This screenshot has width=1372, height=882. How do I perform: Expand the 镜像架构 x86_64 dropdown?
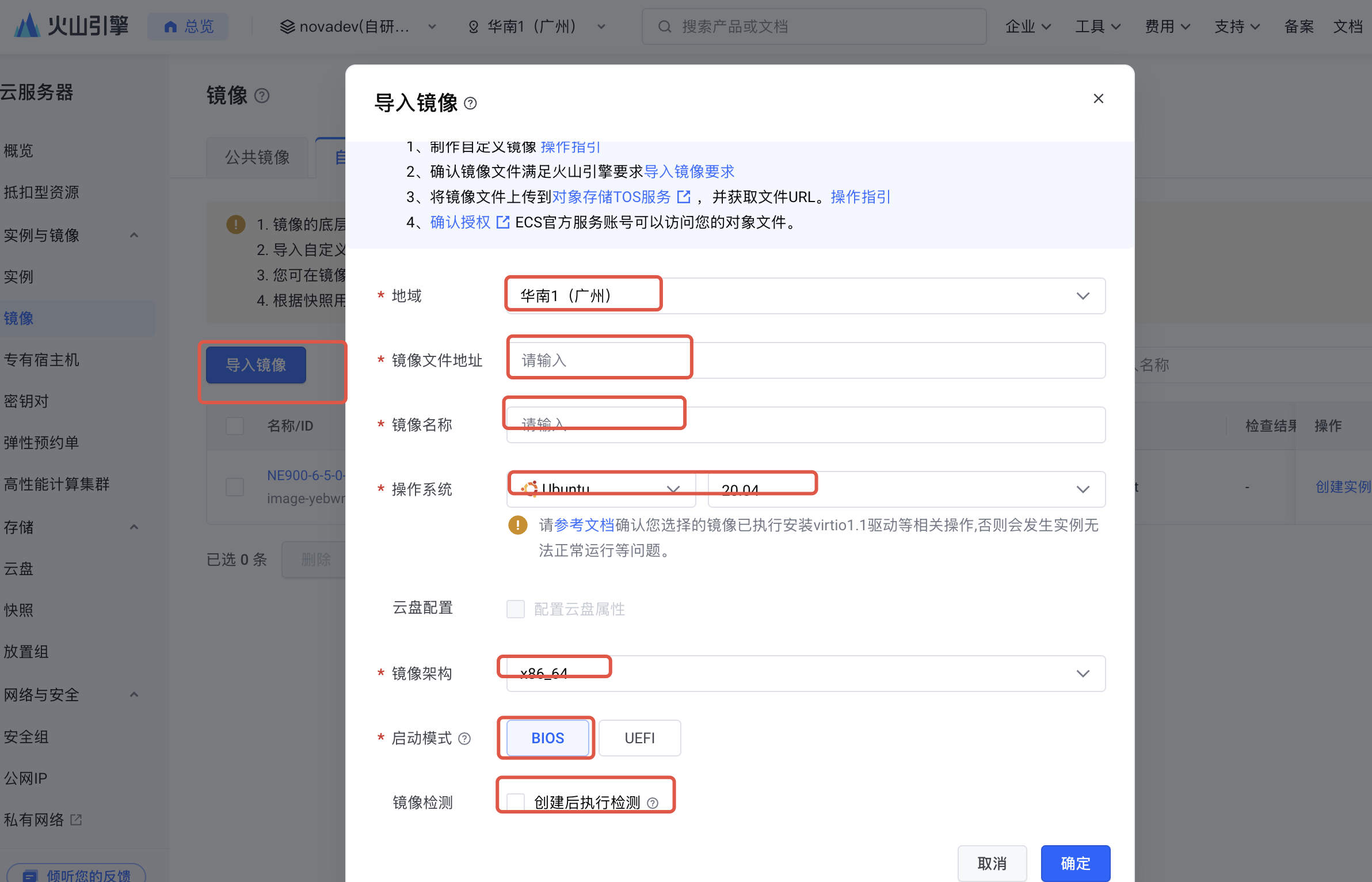point(806,674)
